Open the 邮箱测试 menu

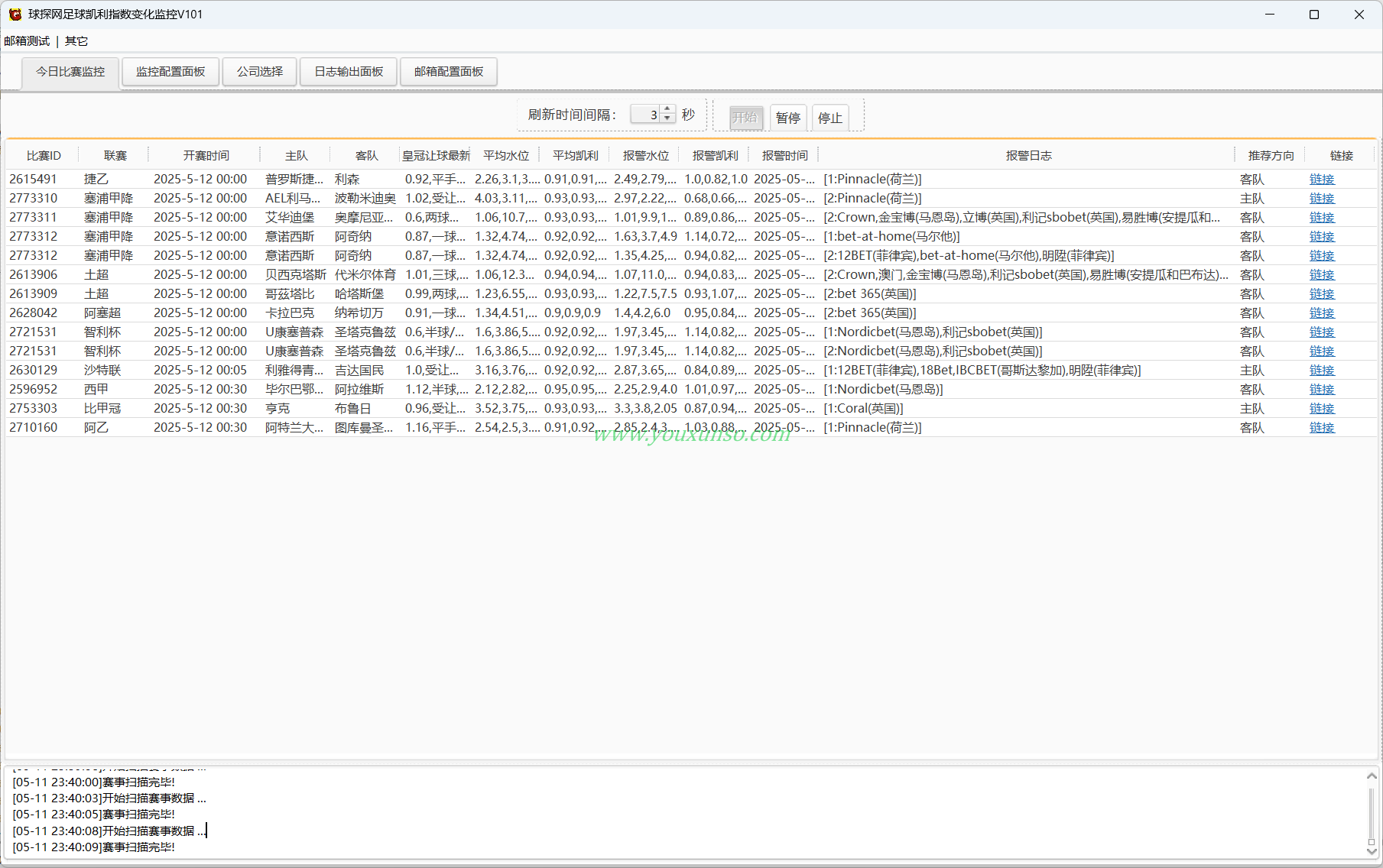(27, 41)
